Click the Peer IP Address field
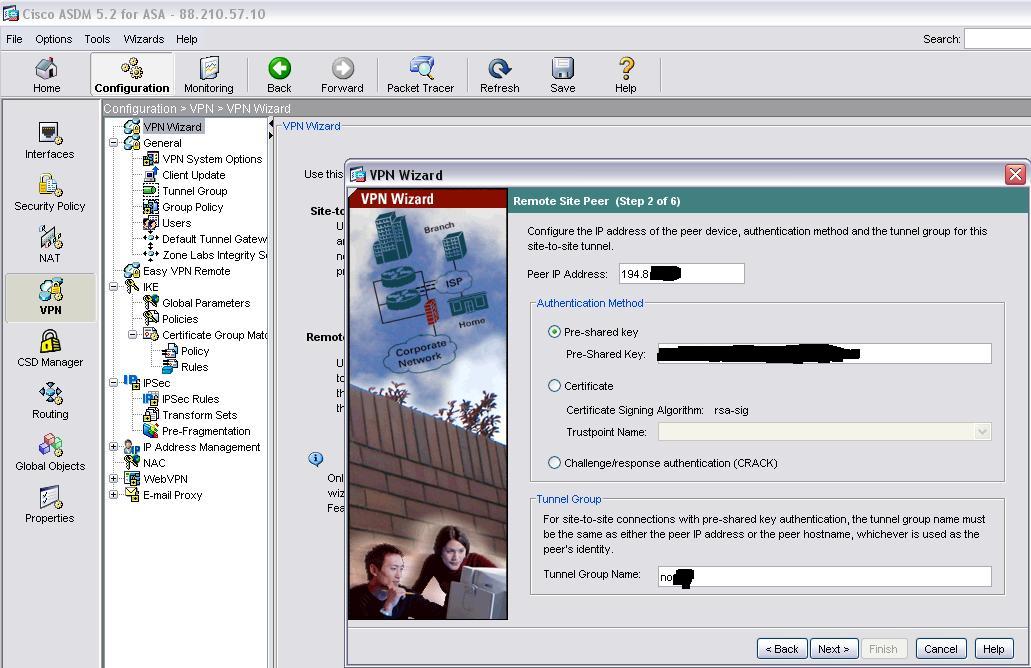The height and width of the screenshot is (668, 1031). 681,274
